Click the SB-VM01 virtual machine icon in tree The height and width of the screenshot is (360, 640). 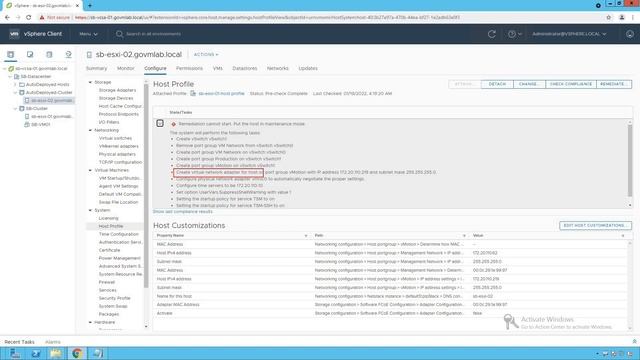point(27,124)
